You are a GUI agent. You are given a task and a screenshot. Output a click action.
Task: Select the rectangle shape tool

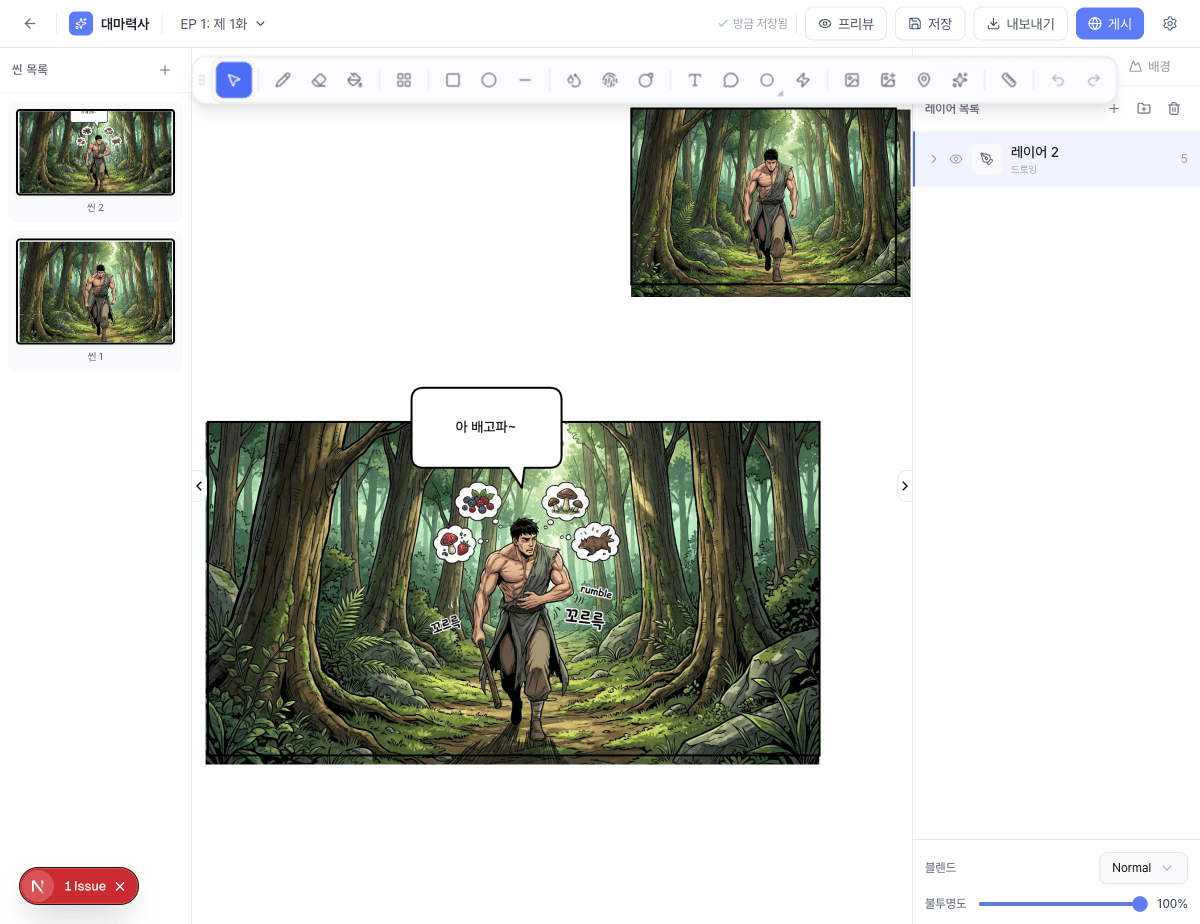click(453, 80)
